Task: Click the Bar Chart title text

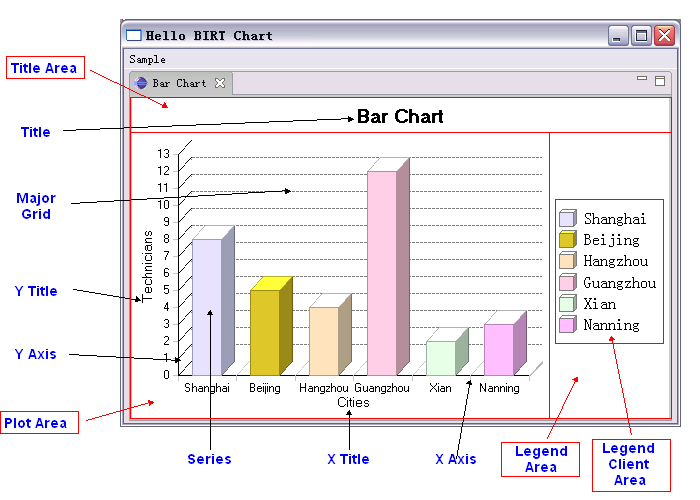Action: coord(400,117)
